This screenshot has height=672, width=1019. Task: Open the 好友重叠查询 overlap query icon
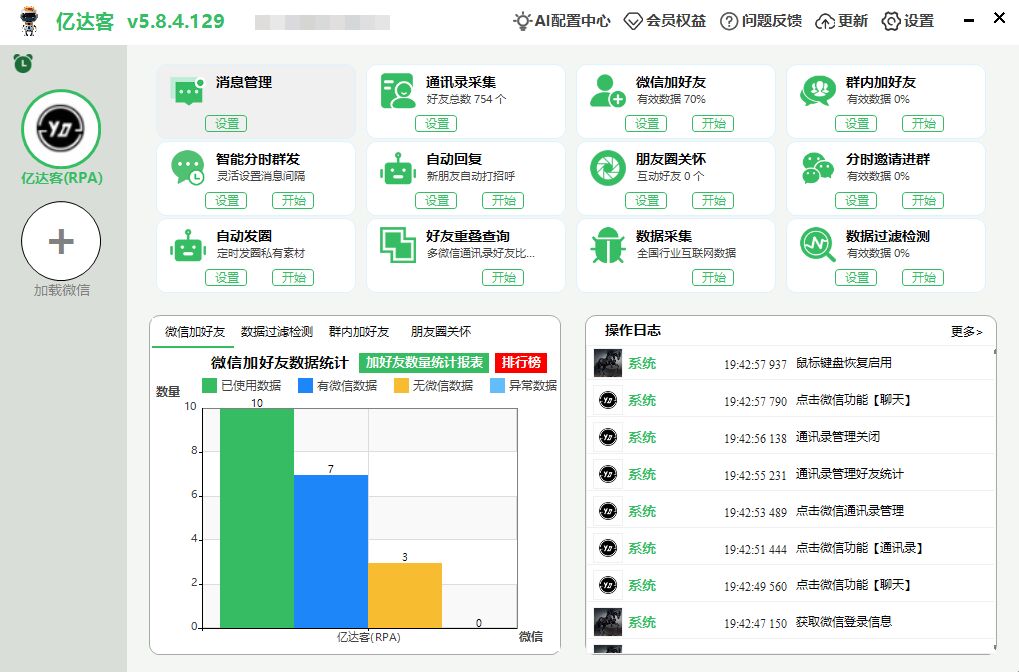coord(397,245)
